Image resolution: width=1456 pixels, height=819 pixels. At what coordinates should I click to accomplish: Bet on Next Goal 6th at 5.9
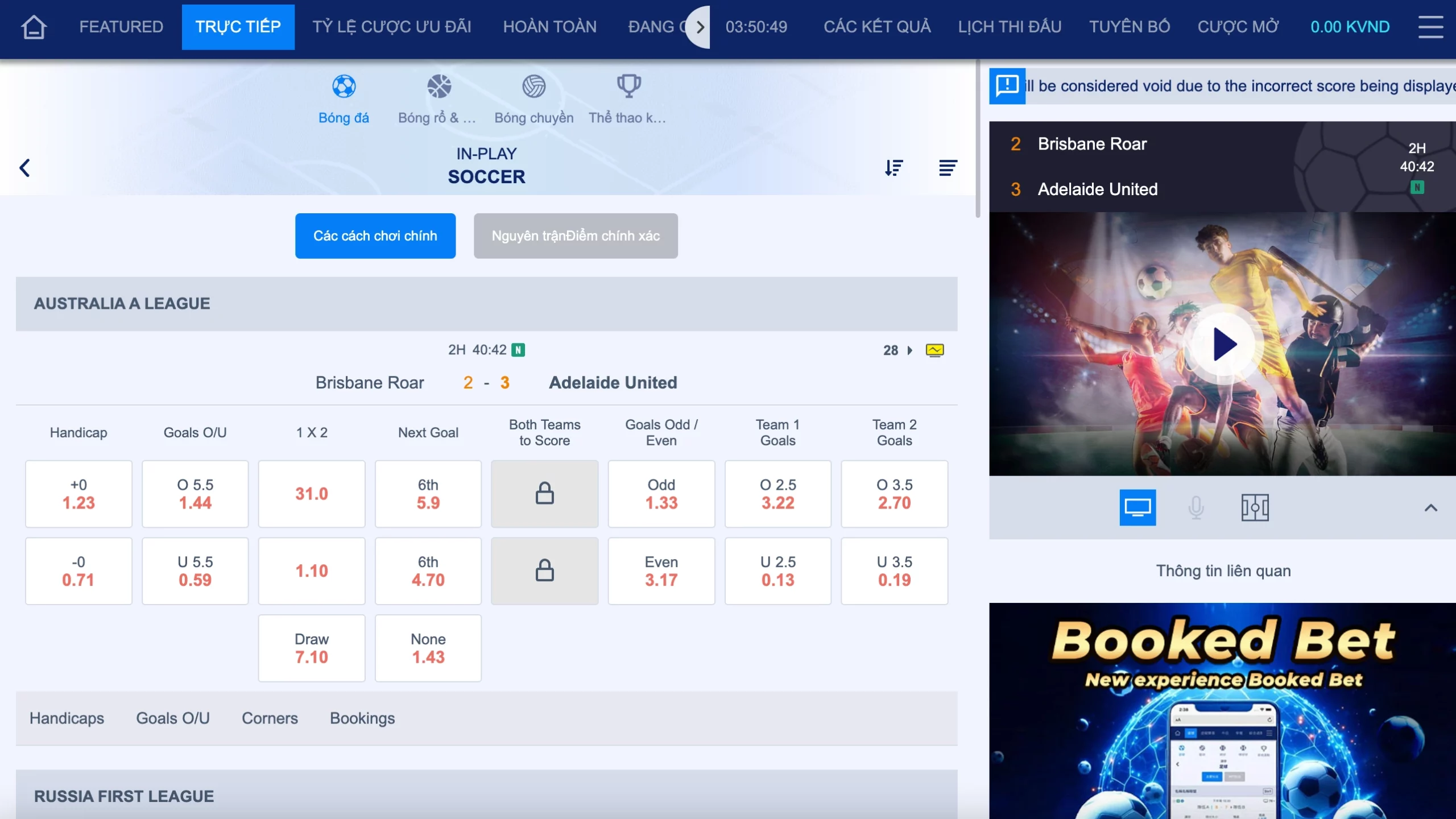coord(428,494)
